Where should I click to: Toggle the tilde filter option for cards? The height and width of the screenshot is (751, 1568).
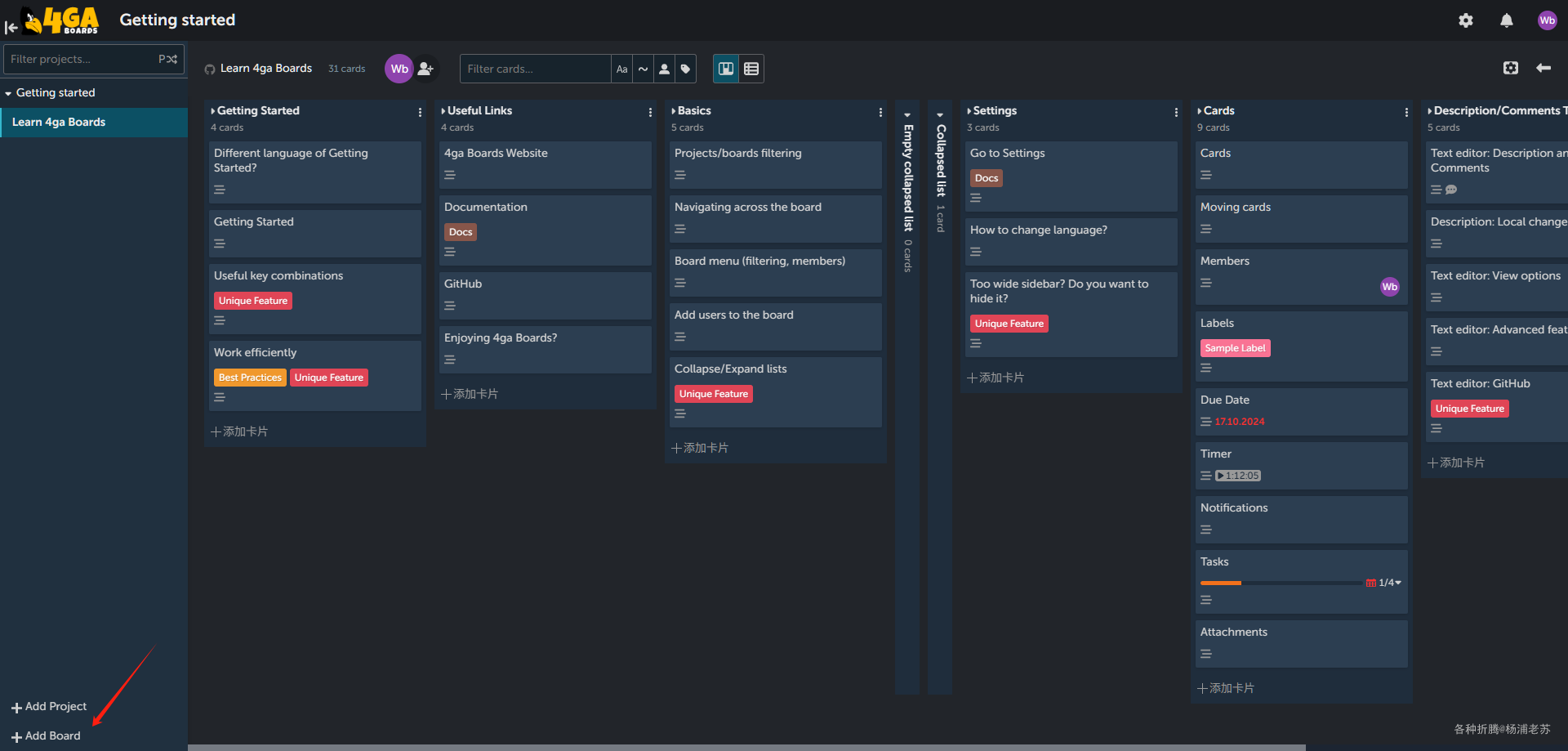pos(644,69)
